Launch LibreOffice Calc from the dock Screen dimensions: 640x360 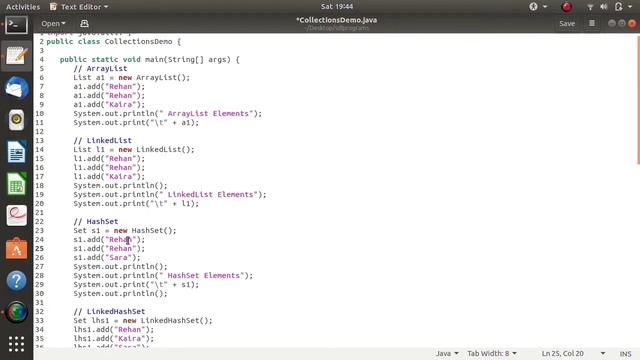tap(16, 184)
